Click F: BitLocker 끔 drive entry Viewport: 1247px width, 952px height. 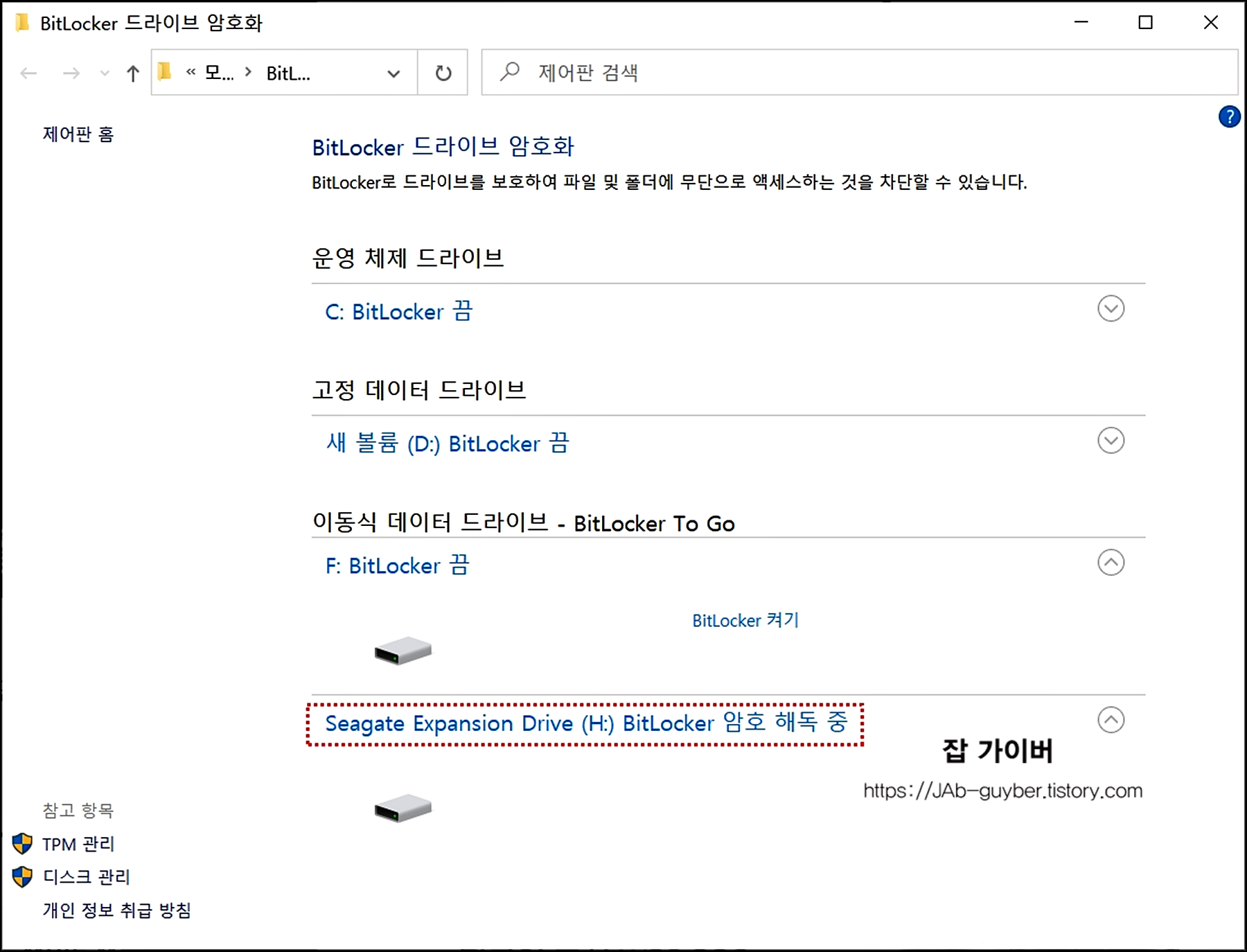click(x=397, y=565)
